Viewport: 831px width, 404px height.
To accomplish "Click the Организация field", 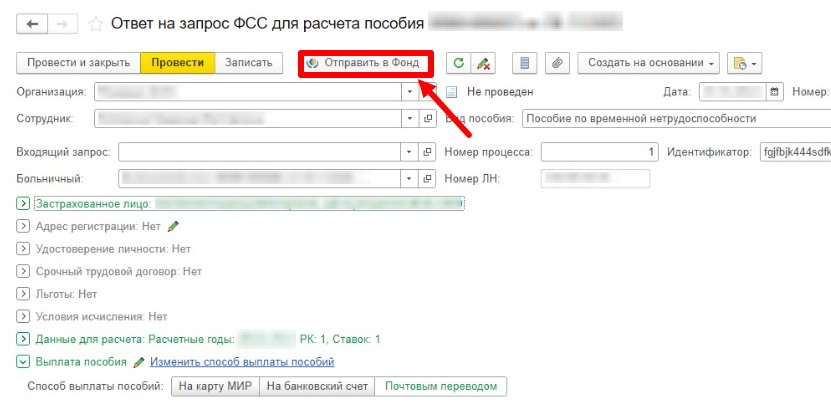I will (x=248, y=92).
